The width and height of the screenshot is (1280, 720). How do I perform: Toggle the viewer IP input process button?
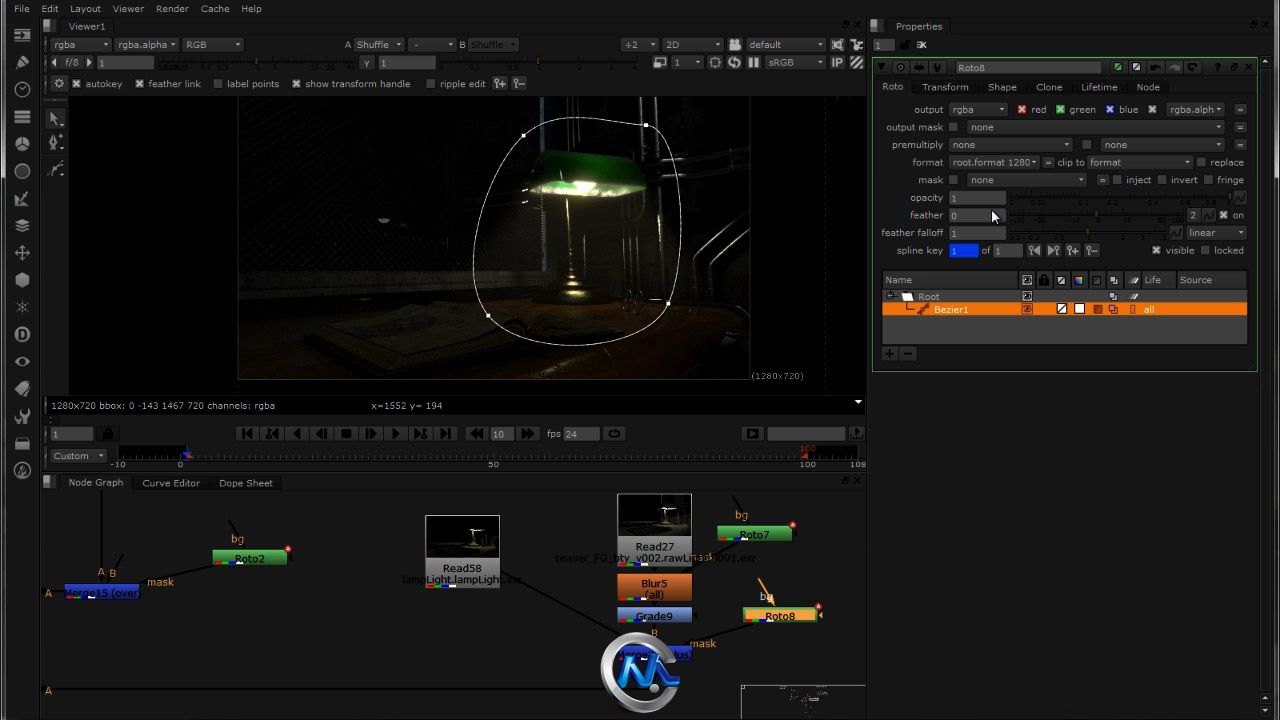coord(838,62)
